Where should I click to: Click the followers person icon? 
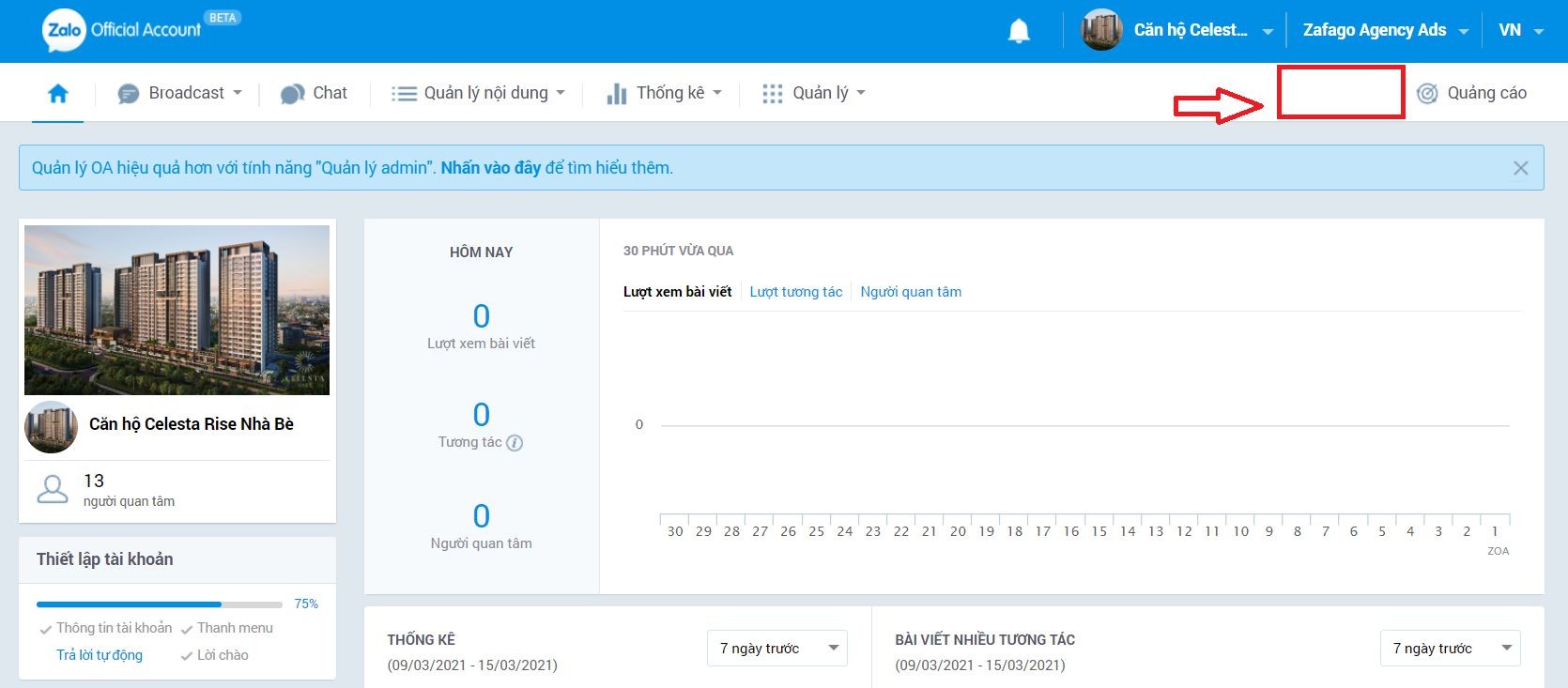coord(53,489)
